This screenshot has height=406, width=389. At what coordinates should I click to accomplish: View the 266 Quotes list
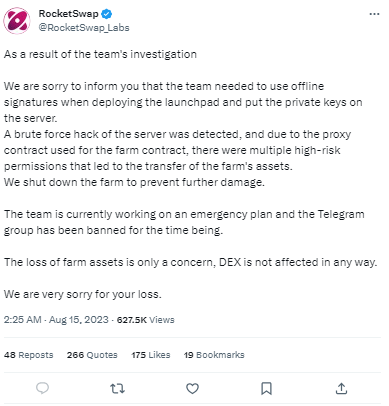point(92,355)
